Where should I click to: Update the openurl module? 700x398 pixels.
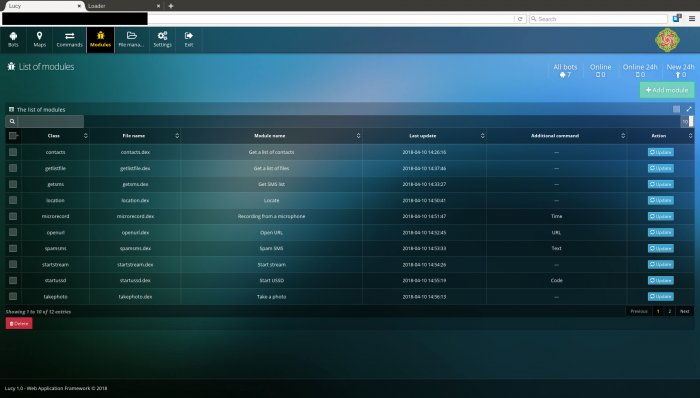(x=661, y=232)
